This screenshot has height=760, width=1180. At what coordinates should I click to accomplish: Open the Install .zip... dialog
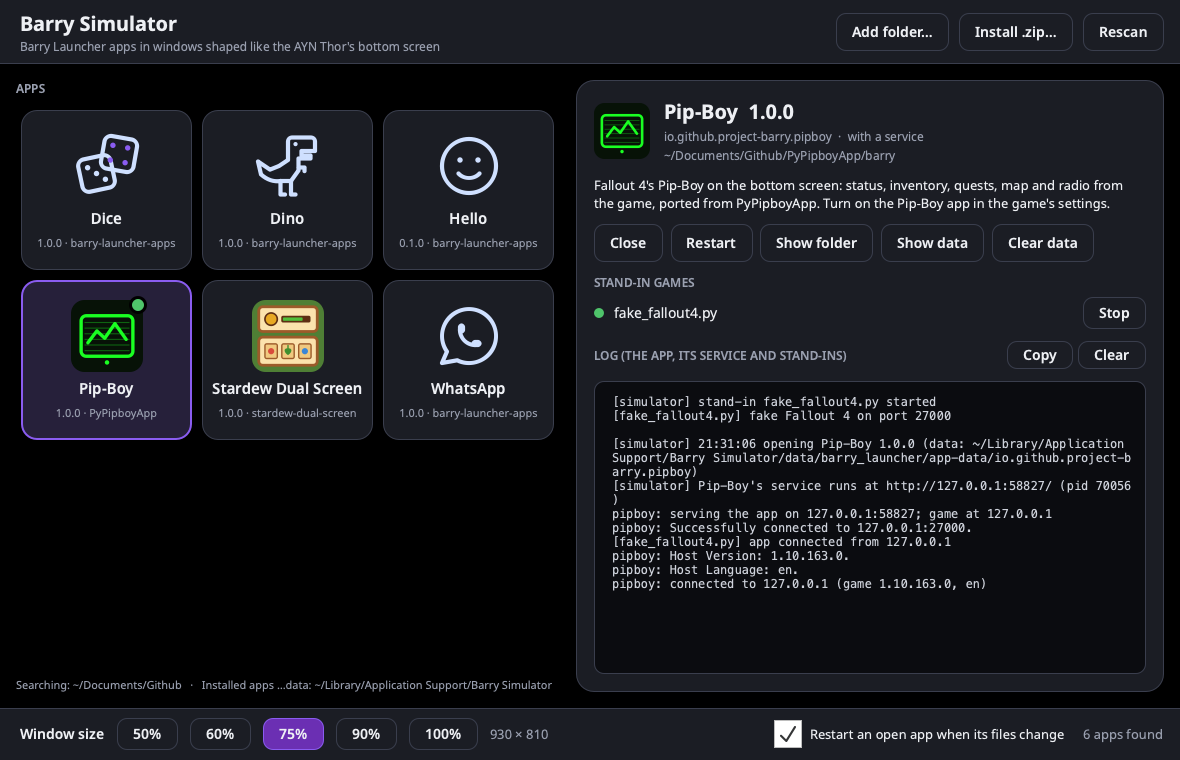click(1015, 32)
